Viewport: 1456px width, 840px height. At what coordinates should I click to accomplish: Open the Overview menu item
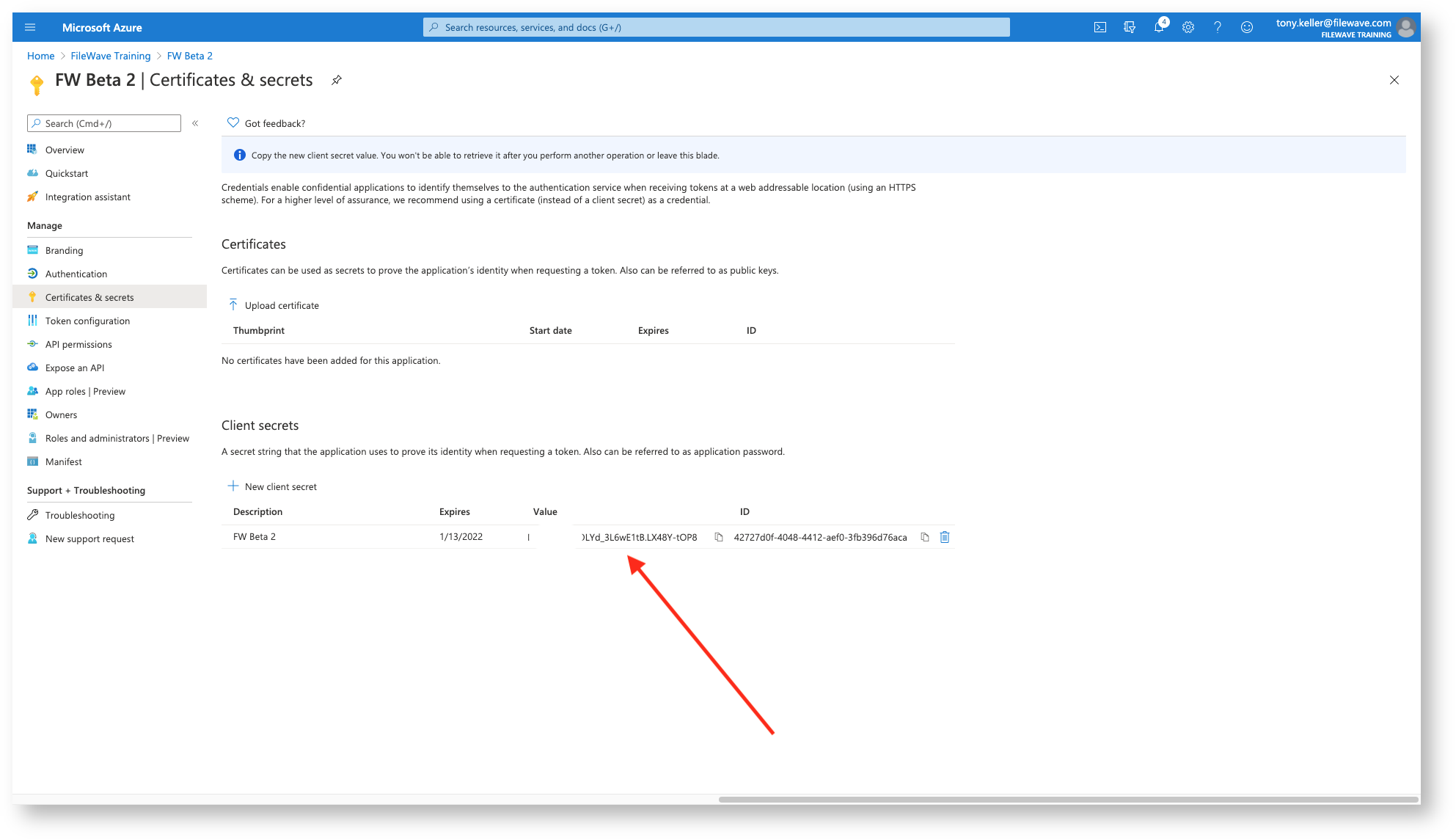(62, 149)
